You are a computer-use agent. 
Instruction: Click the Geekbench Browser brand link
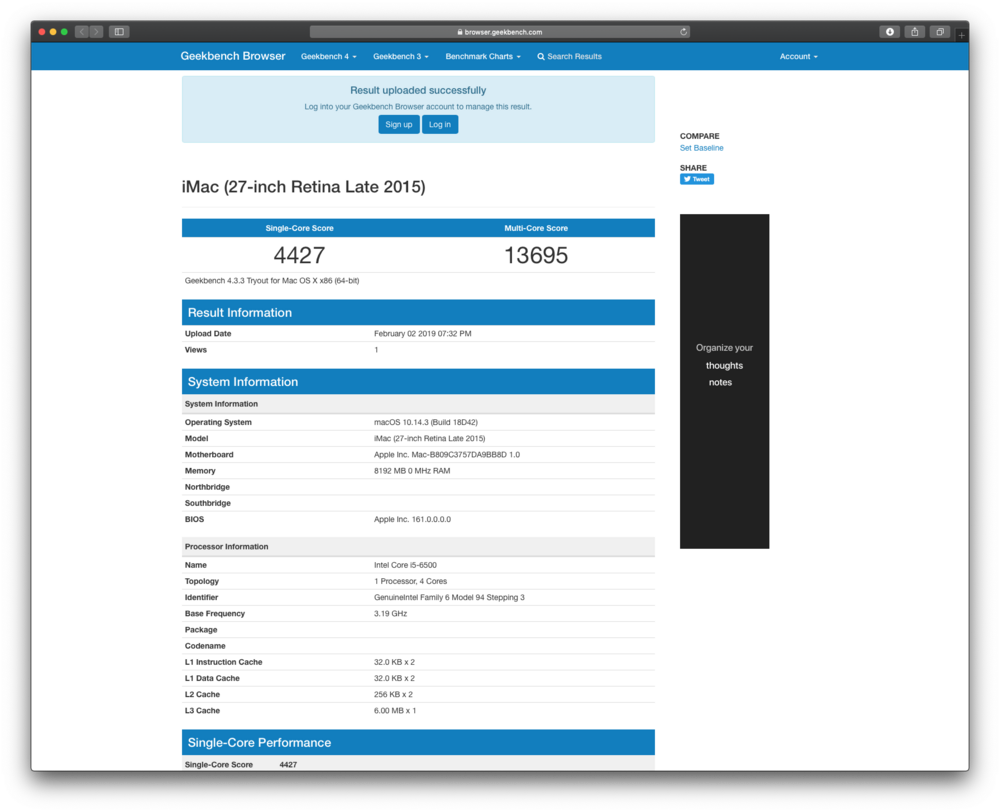pyautogui.click(x=233, y=57)
